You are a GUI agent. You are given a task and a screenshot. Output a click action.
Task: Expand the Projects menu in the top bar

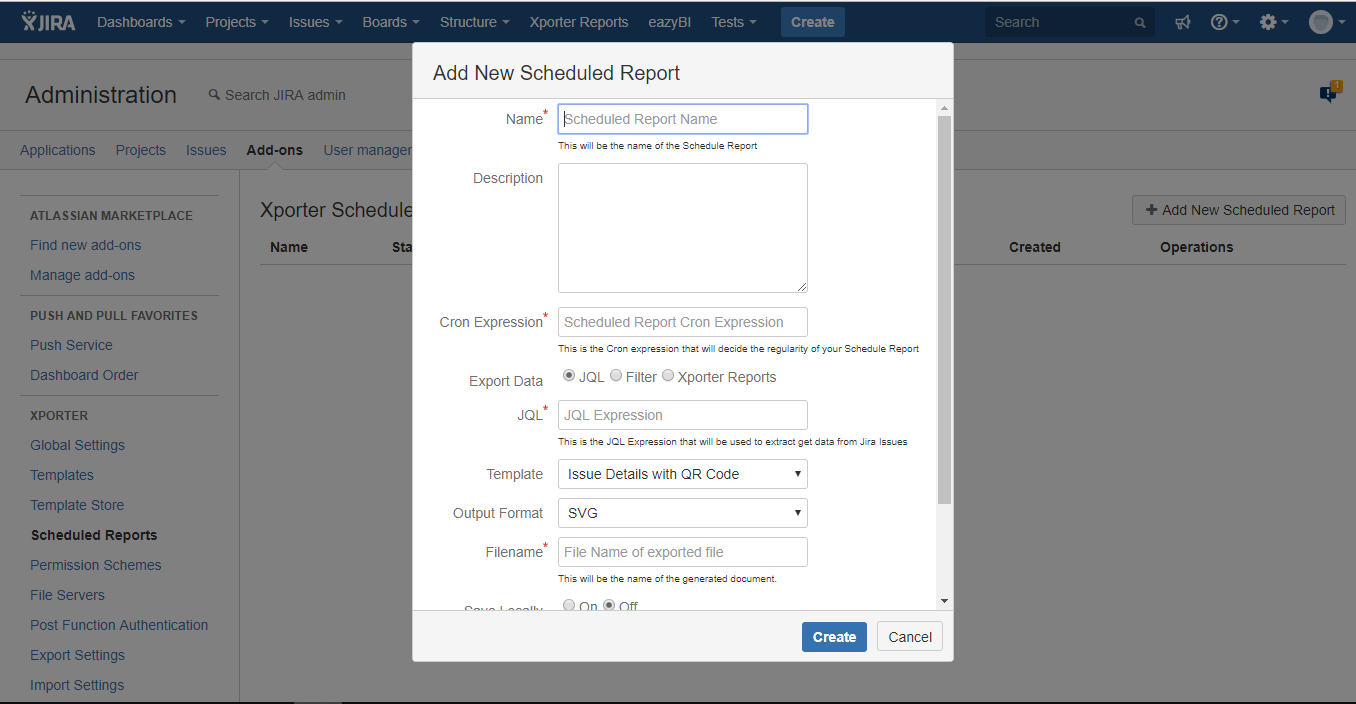point(238,22)
